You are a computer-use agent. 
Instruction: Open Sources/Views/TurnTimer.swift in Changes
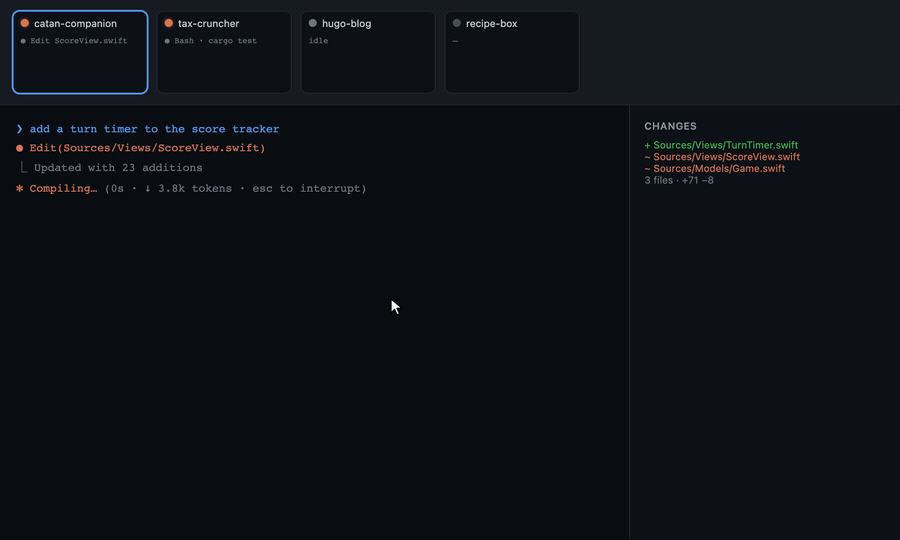click(721, 145)
